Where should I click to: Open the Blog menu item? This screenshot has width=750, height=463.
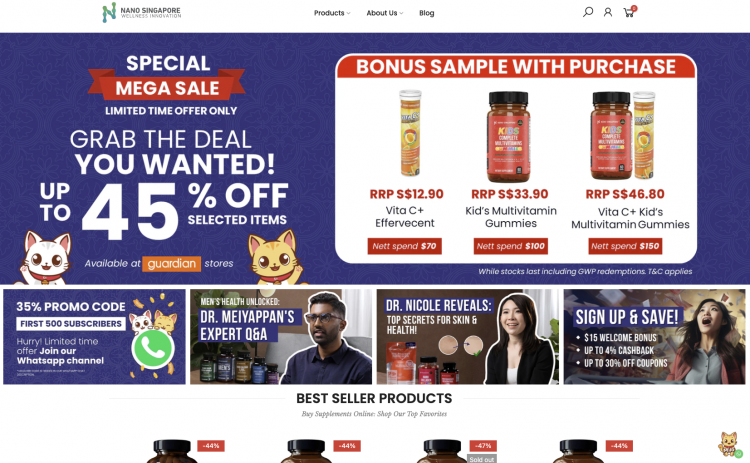tap(427, 13)
